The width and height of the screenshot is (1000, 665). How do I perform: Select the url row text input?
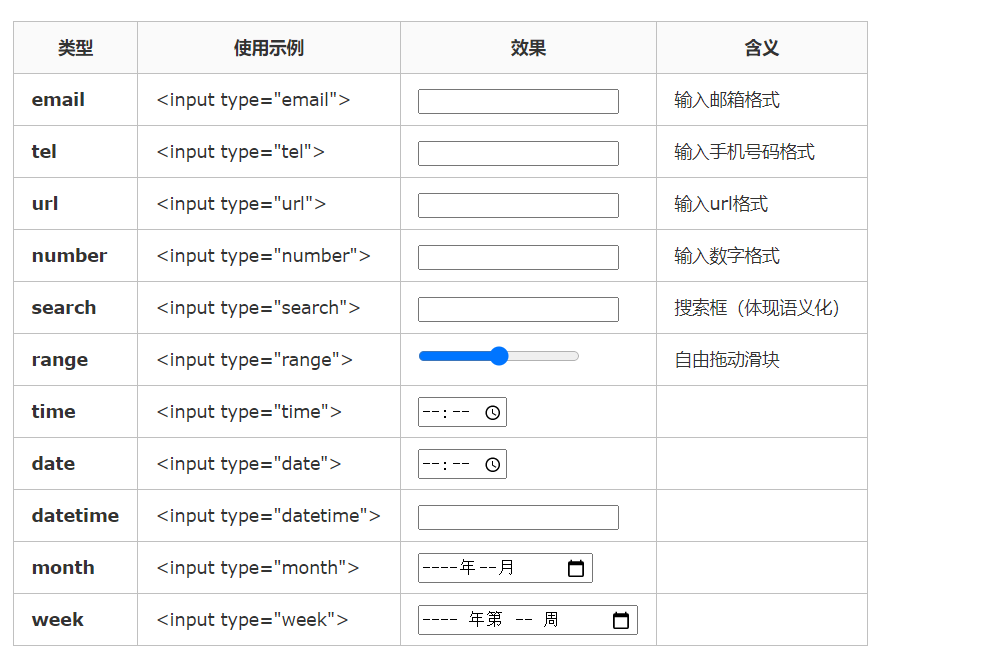518,205
